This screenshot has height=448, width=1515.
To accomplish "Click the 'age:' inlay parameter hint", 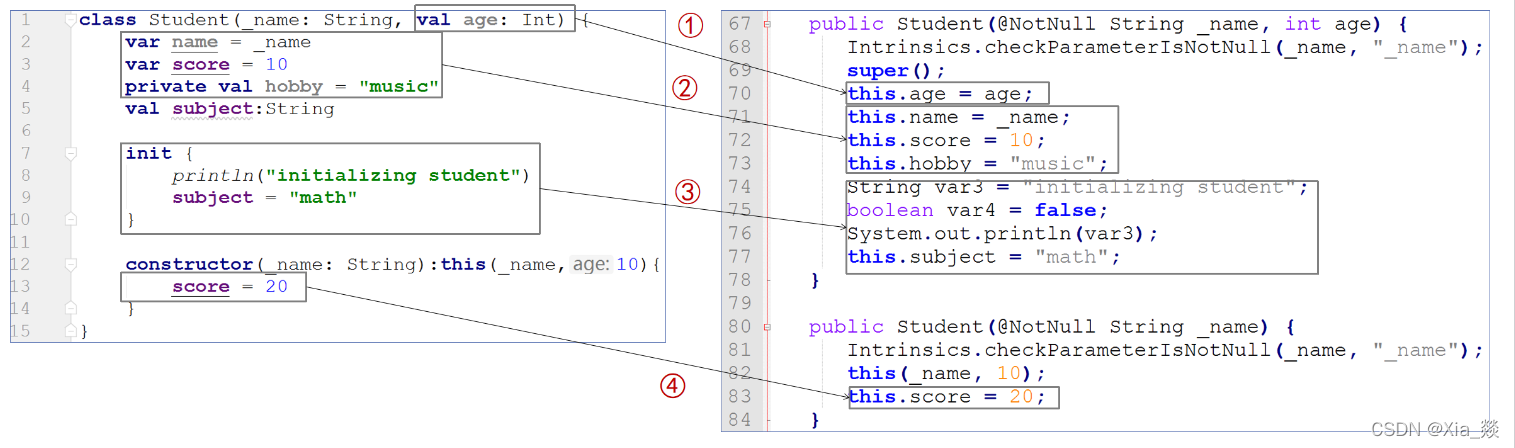I will click(591, 265).
